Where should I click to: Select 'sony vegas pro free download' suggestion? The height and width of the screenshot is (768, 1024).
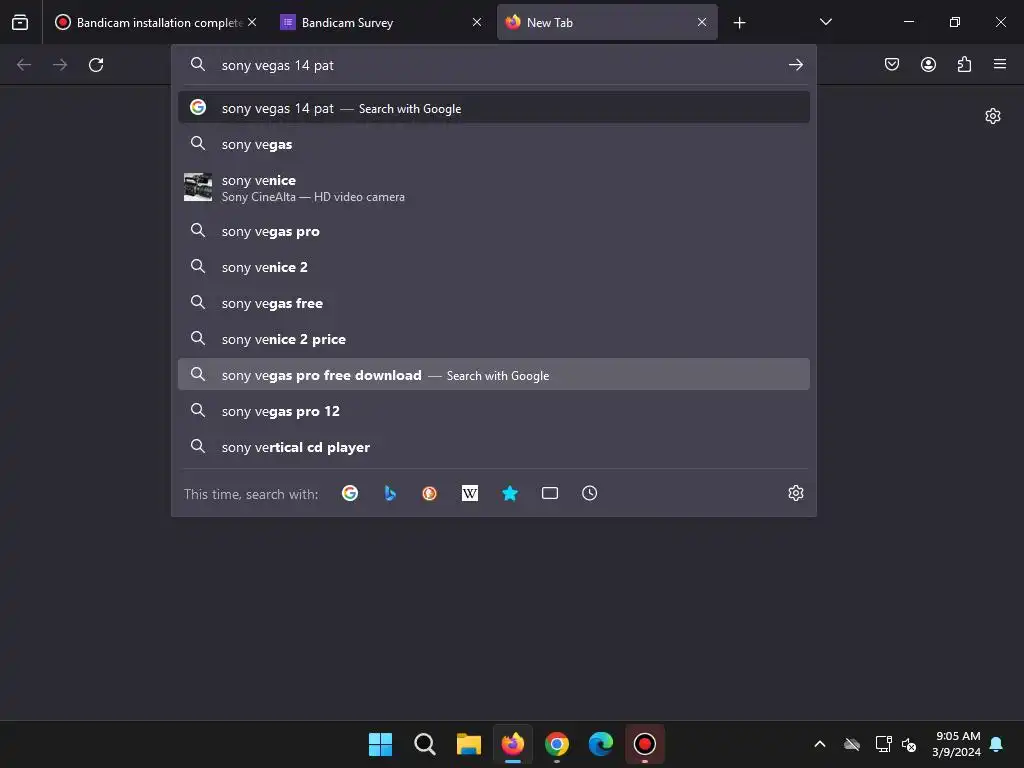(494, 374)
